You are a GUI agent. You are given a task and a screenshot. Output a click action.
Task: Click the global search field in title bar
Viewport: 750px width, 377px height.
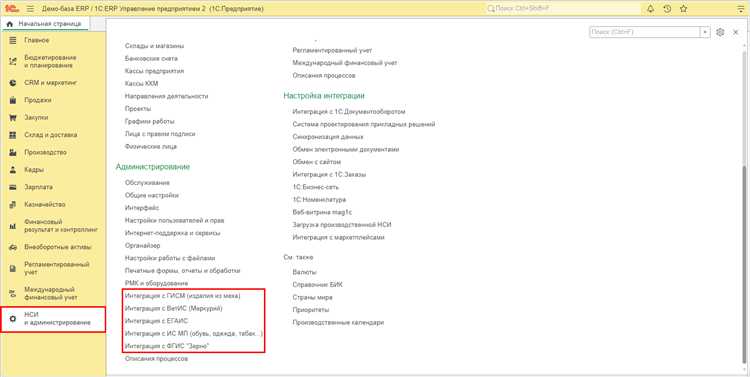click(563, 9)
